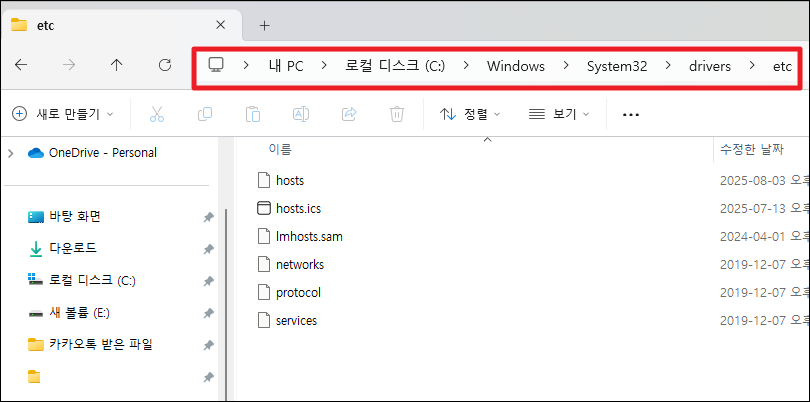Click the chevron after drivers in path

(752, 66)
